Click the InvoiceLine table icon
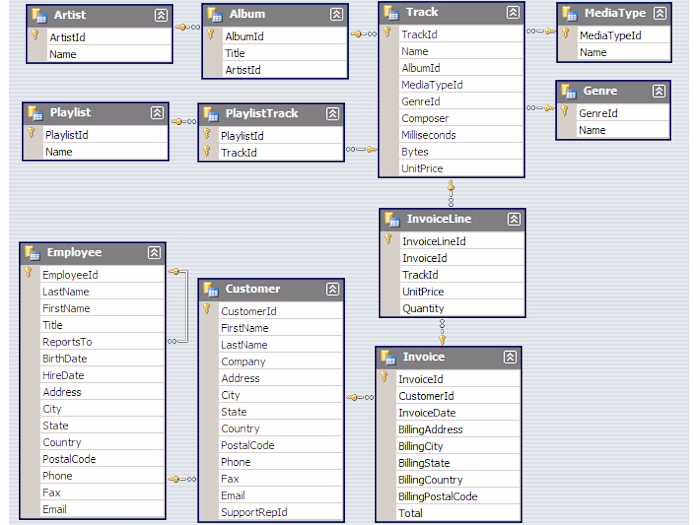Screen dimensions: 700x525 (392, 219)
